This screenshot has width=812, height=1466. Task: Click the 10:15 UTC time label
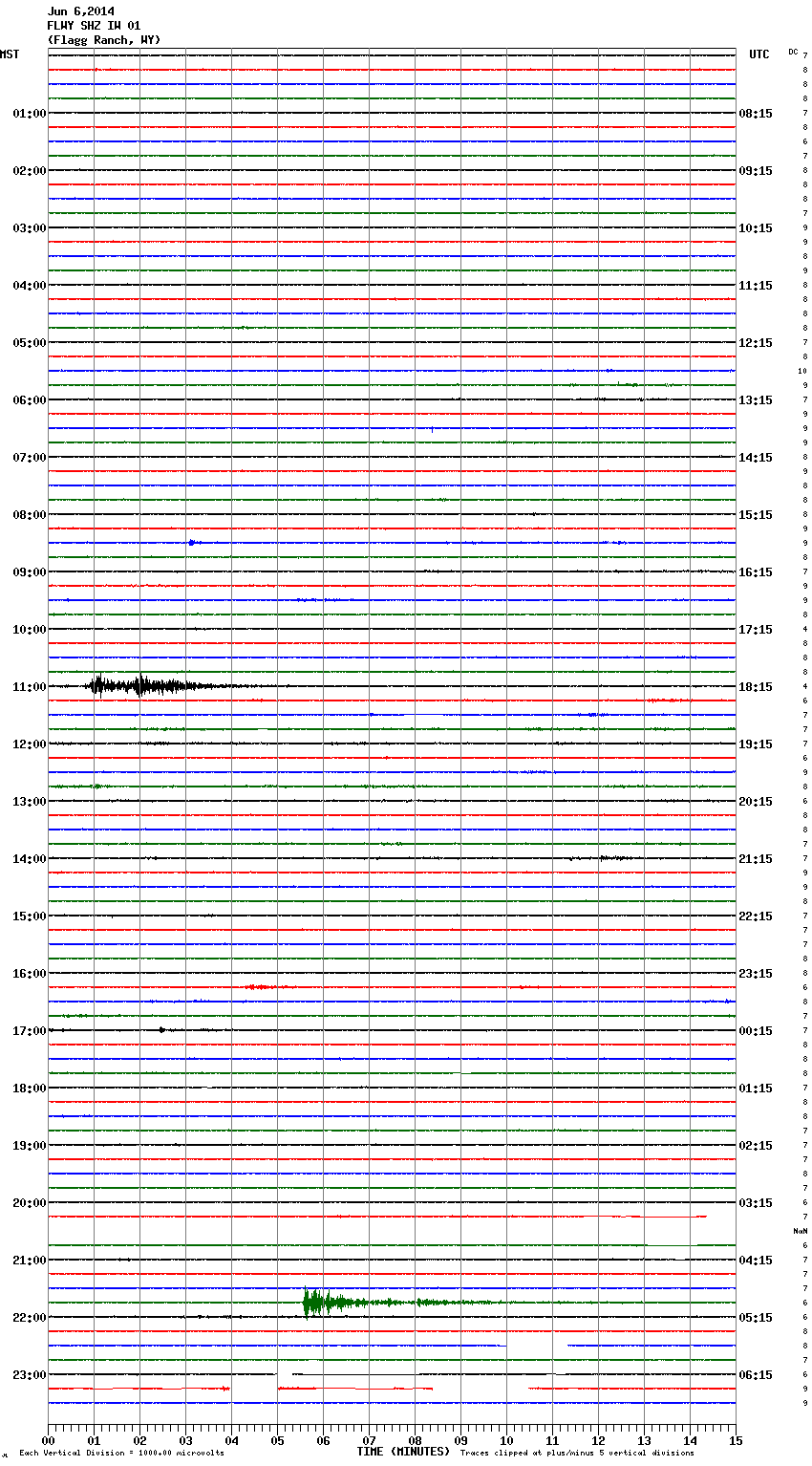tap(756, 228)
